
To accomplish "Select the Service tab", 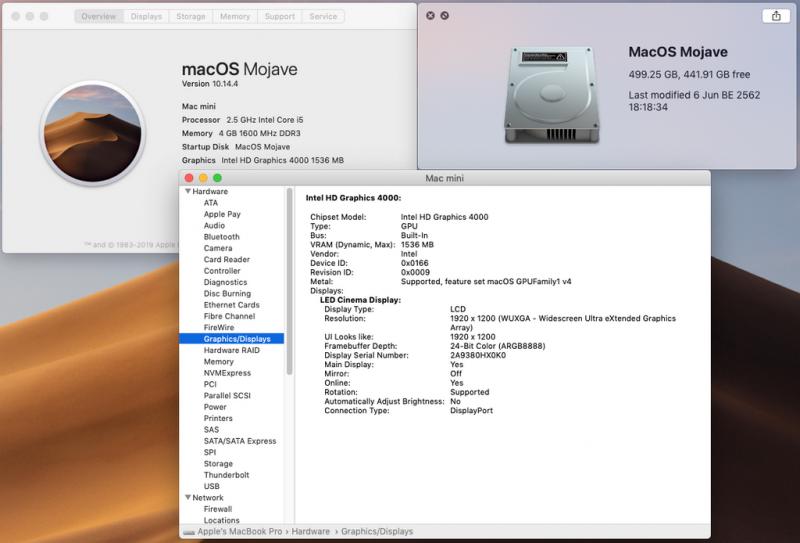I will [x=323, y=17].
